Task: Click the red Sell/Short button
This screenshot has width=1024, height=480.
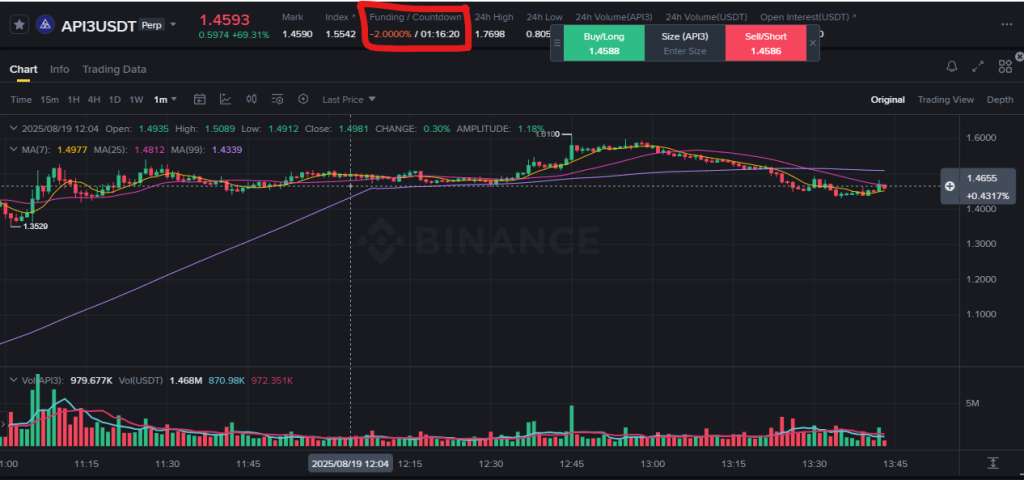Action: tap(766, 43)
